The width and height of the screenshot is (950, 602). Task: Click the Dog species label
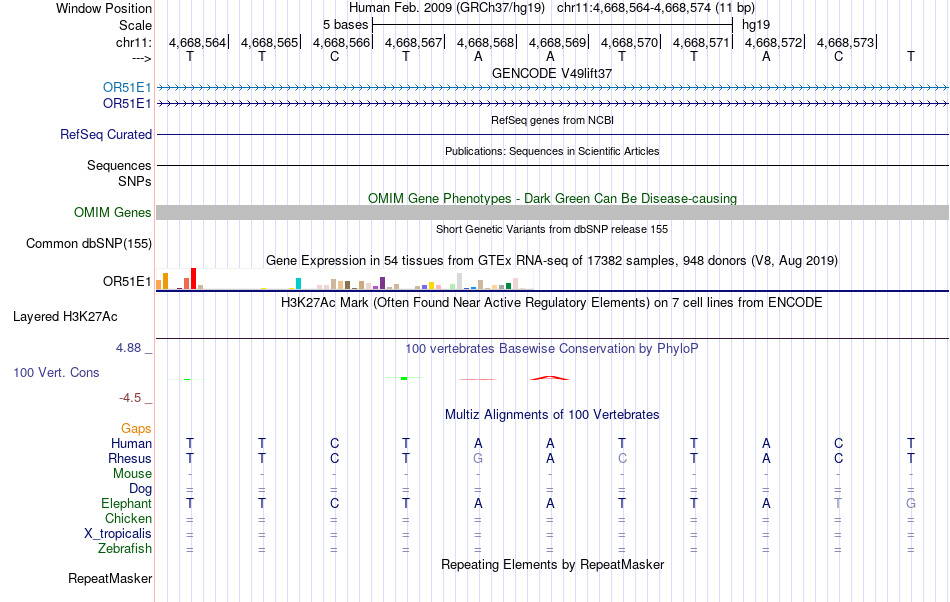[x=140, y=489]
